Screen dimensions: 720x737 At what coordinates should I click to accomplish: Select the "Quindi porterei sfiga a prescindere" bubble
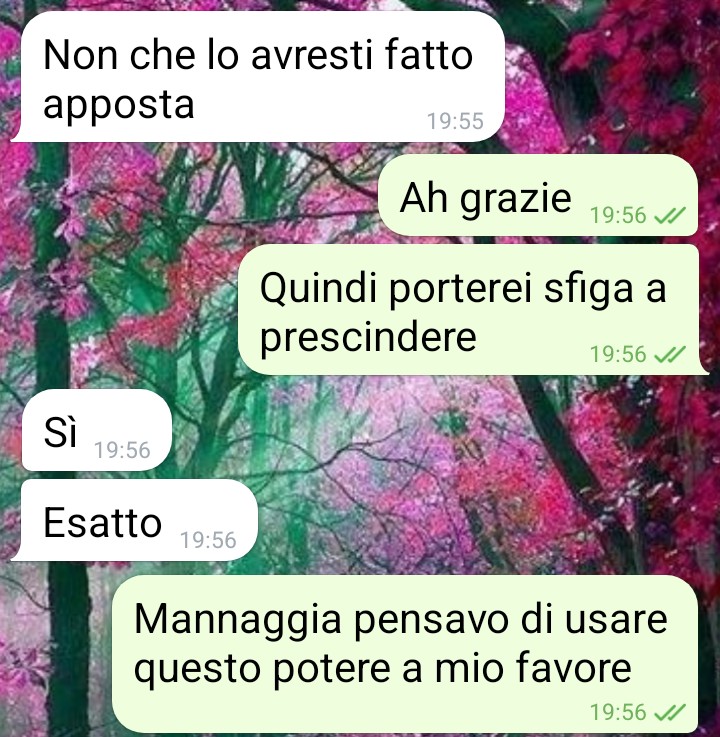click(x=473, y=309)
